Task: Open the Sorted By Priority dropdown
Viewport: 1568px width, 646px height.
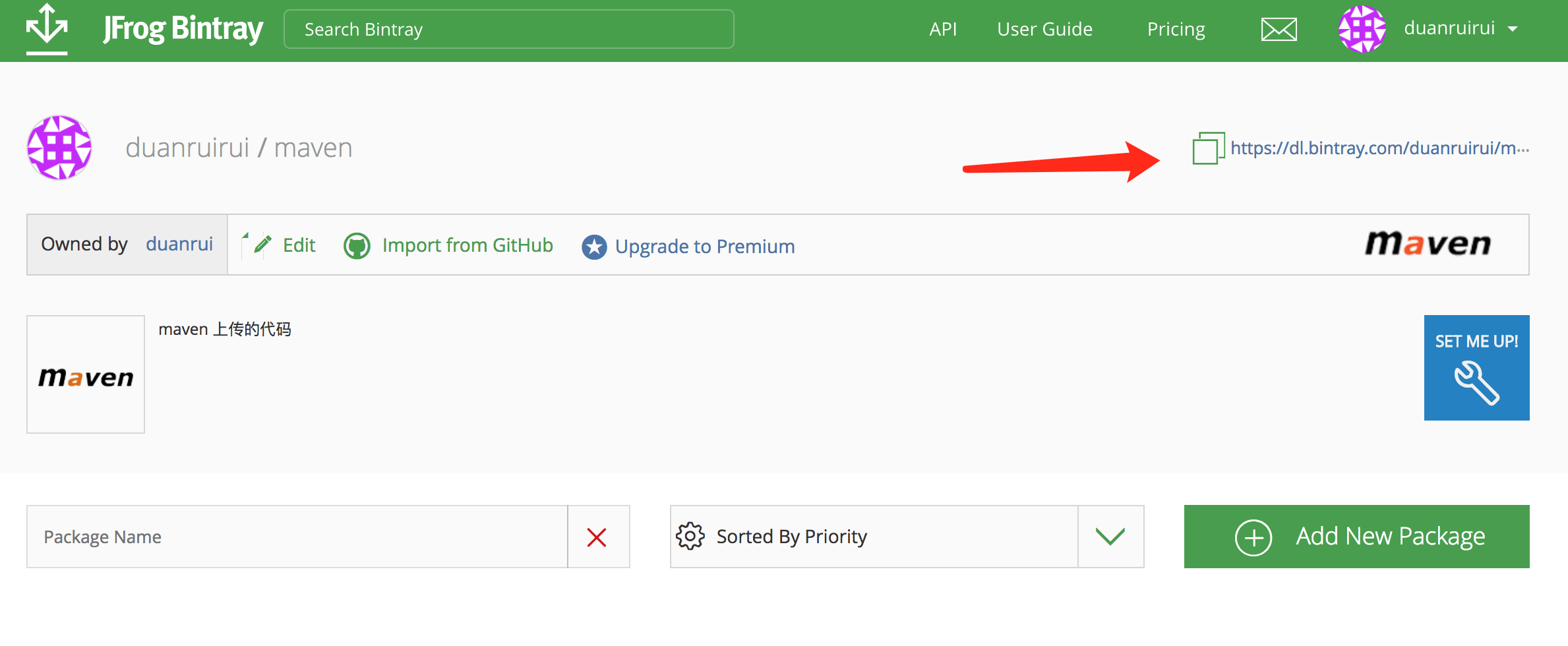Action: click(907, 537)
